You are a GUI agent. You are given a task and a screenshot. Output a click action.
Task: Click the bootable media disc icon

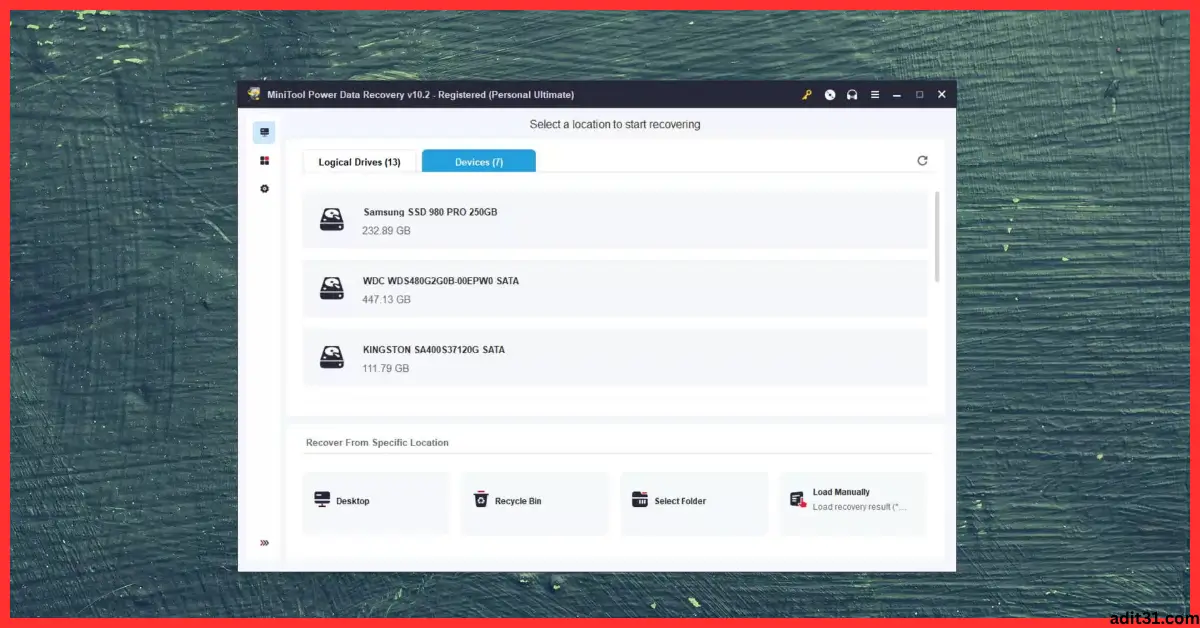(829, 95)
